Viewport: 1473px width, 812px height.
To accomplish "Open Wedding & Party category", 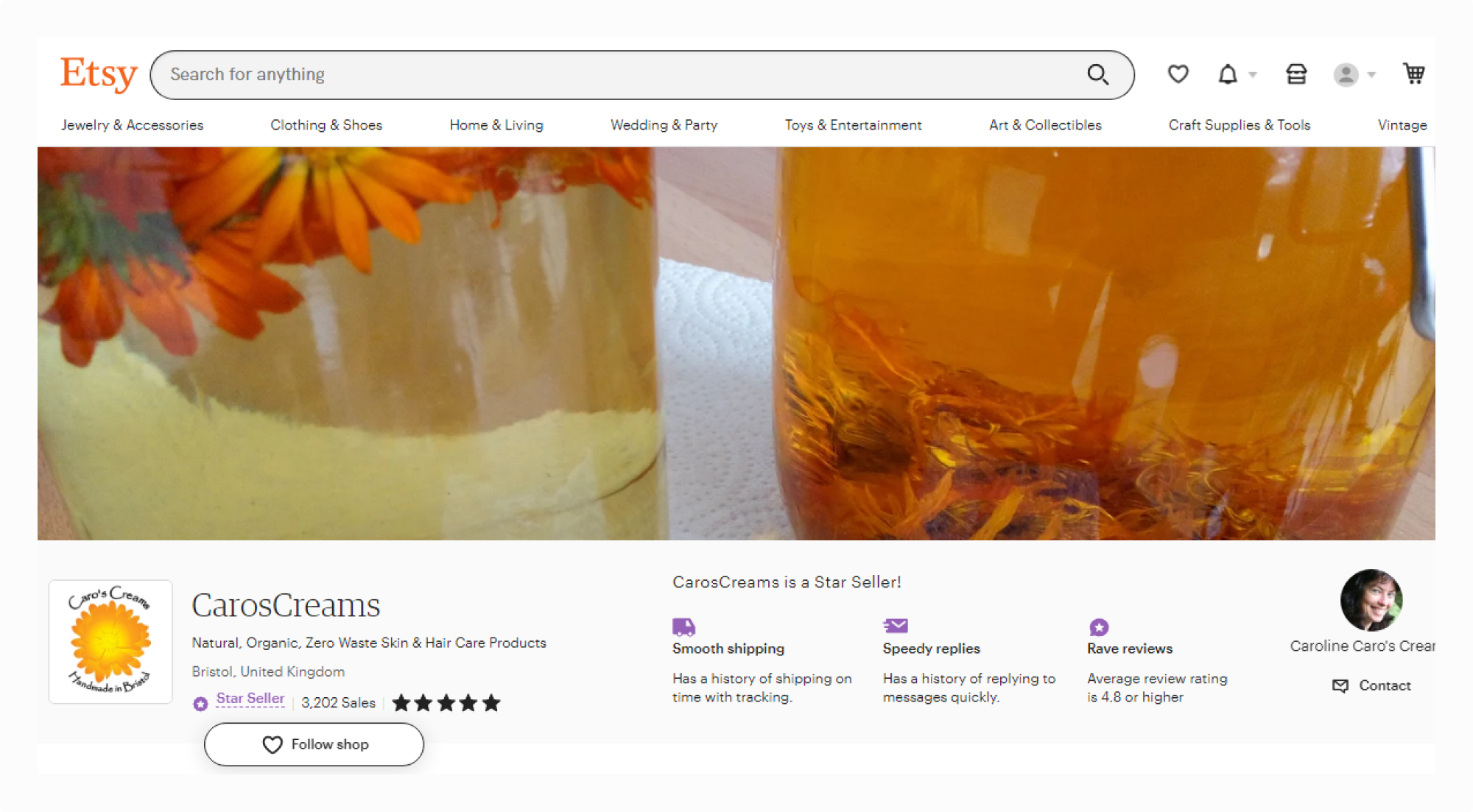I will tap(664, 125).
